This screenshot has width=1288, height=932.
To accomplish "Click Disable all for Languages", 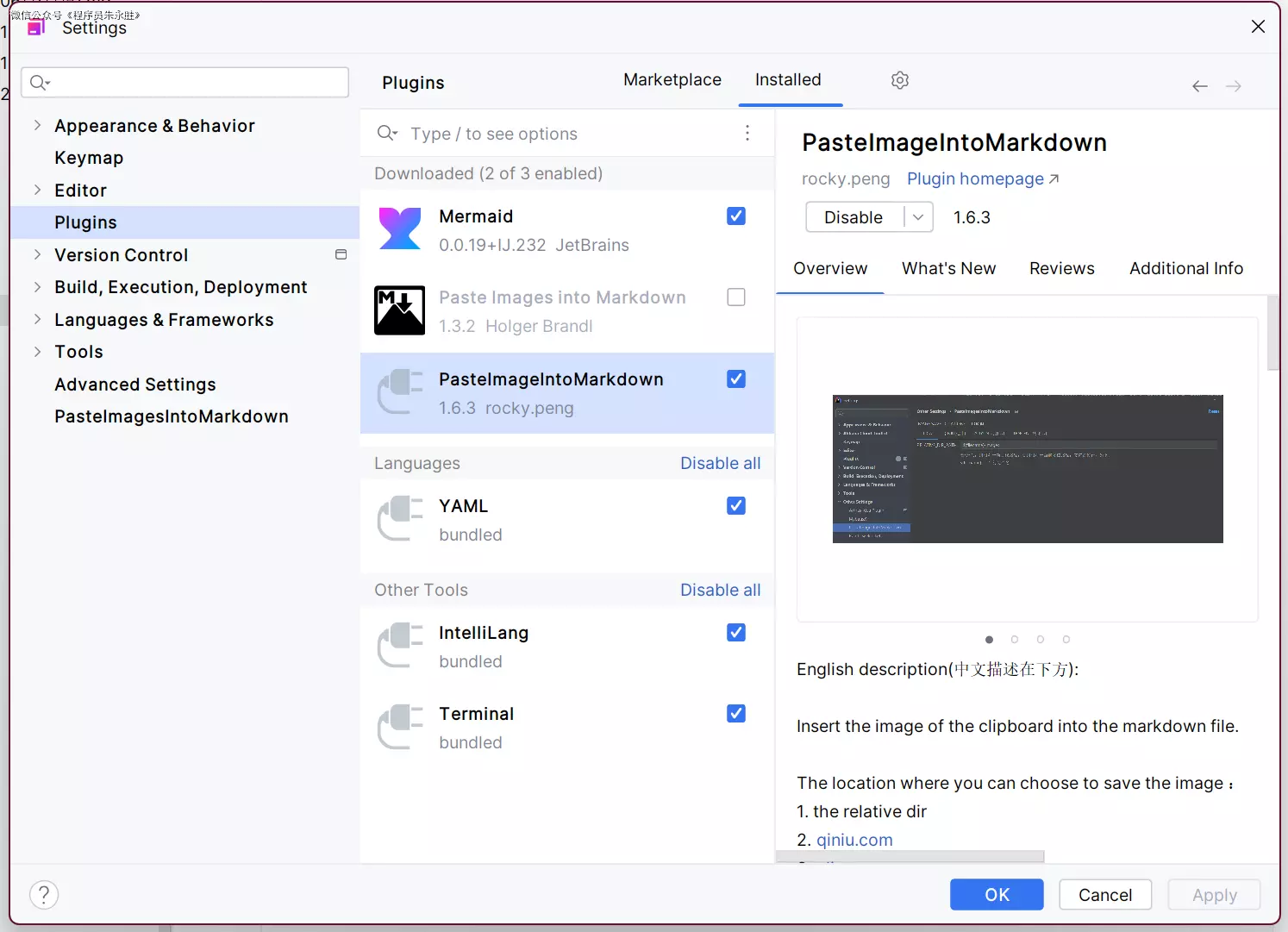I will coord(720,463).
